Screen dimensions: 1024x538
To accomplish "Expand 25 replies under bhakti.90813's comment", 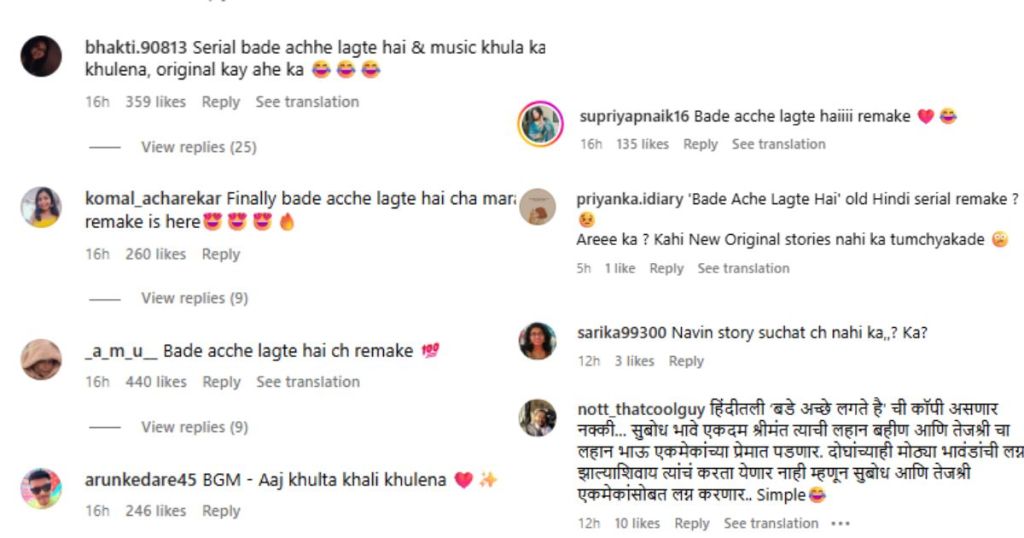I will point(199,147).
